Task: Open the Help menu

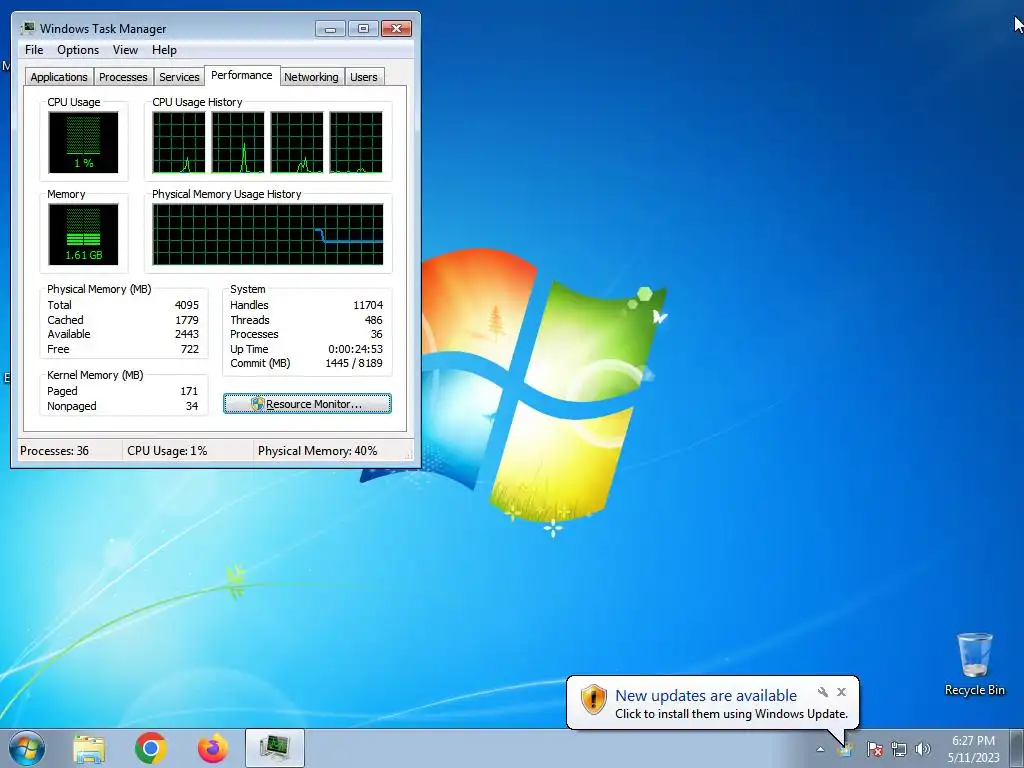Action: tap(164, 50)
